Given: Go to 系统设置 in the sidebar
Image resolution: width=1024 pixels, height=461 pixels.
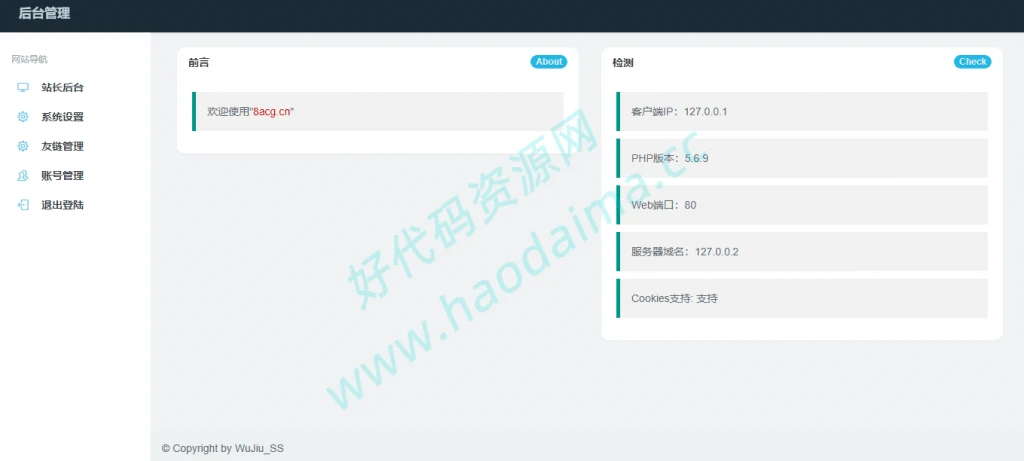Looking at the screenshot, I should point(62,117).
